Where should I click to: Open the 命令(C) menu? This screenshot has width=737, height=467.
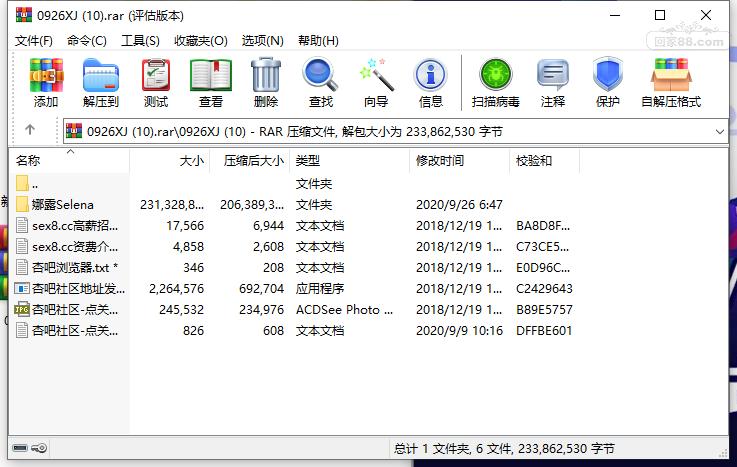pos(87,41)
